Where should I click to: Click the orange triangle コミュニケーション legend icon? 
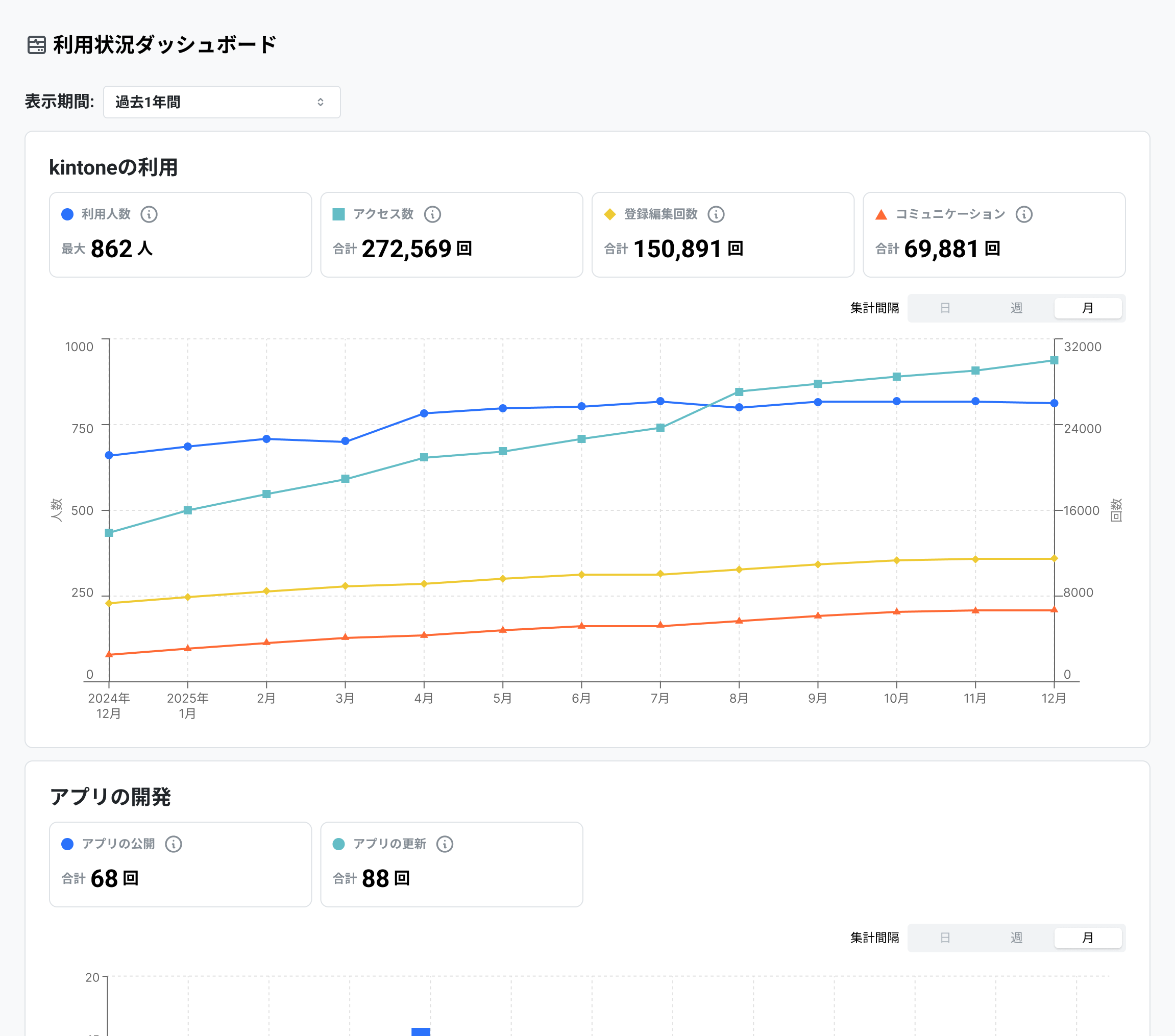(x=880, y=214)
